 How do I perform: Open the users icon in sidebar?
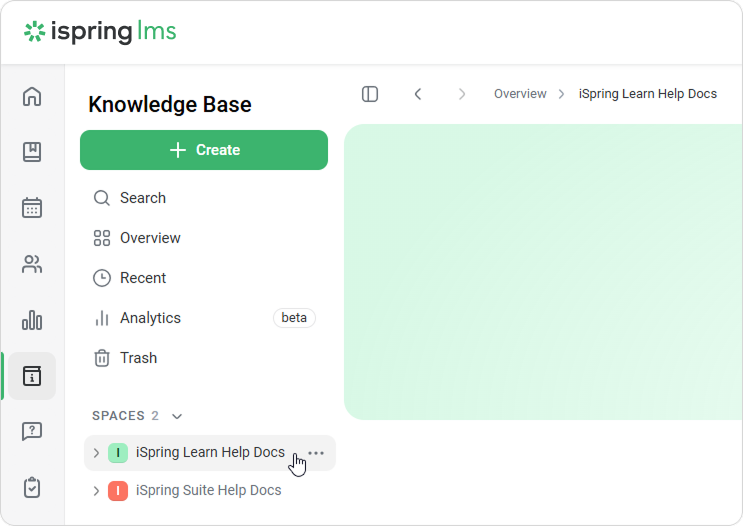[32, 264]
